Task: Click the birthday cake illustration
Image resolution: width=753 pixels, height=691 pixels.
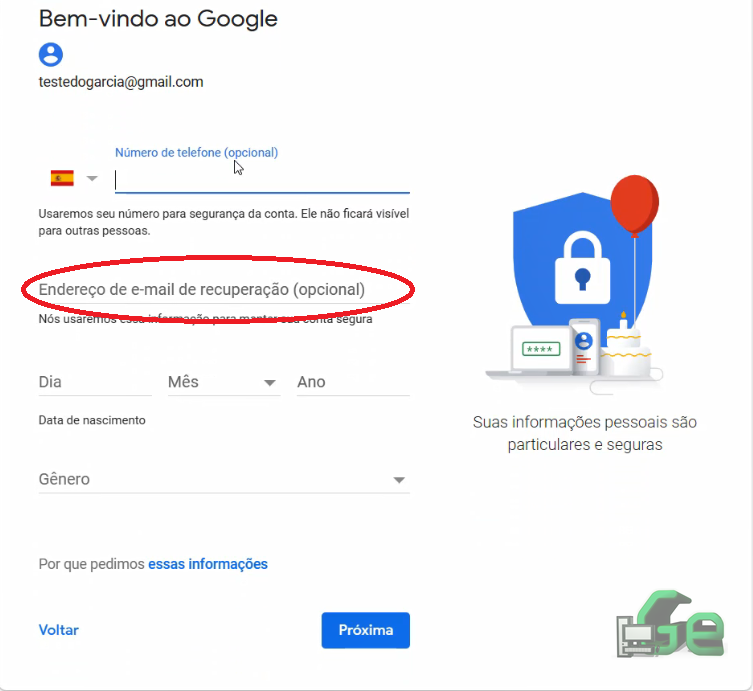Action: [627, 347]
